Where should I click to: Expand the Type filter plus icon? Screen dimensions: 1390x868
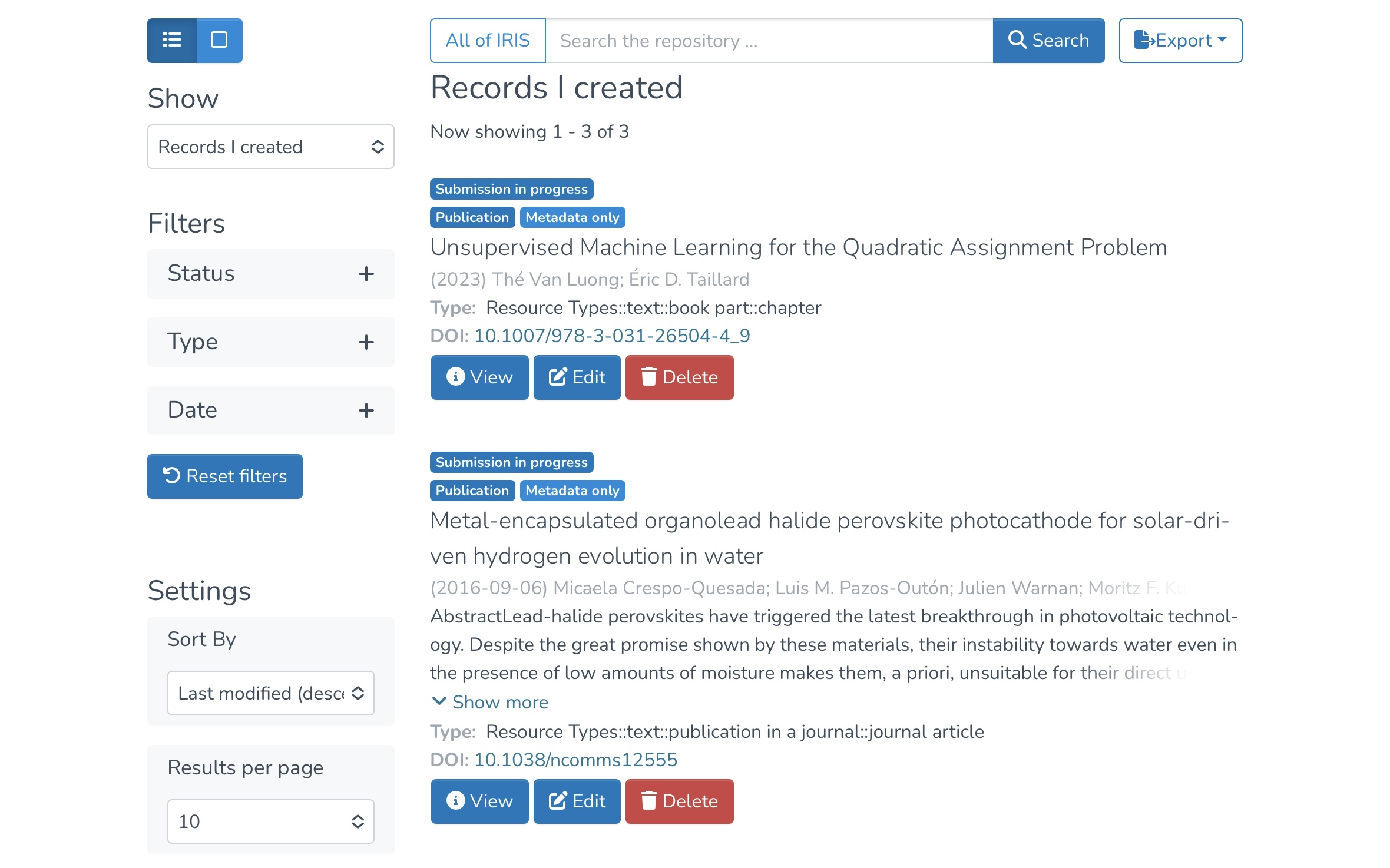click(x=366, y=342)
